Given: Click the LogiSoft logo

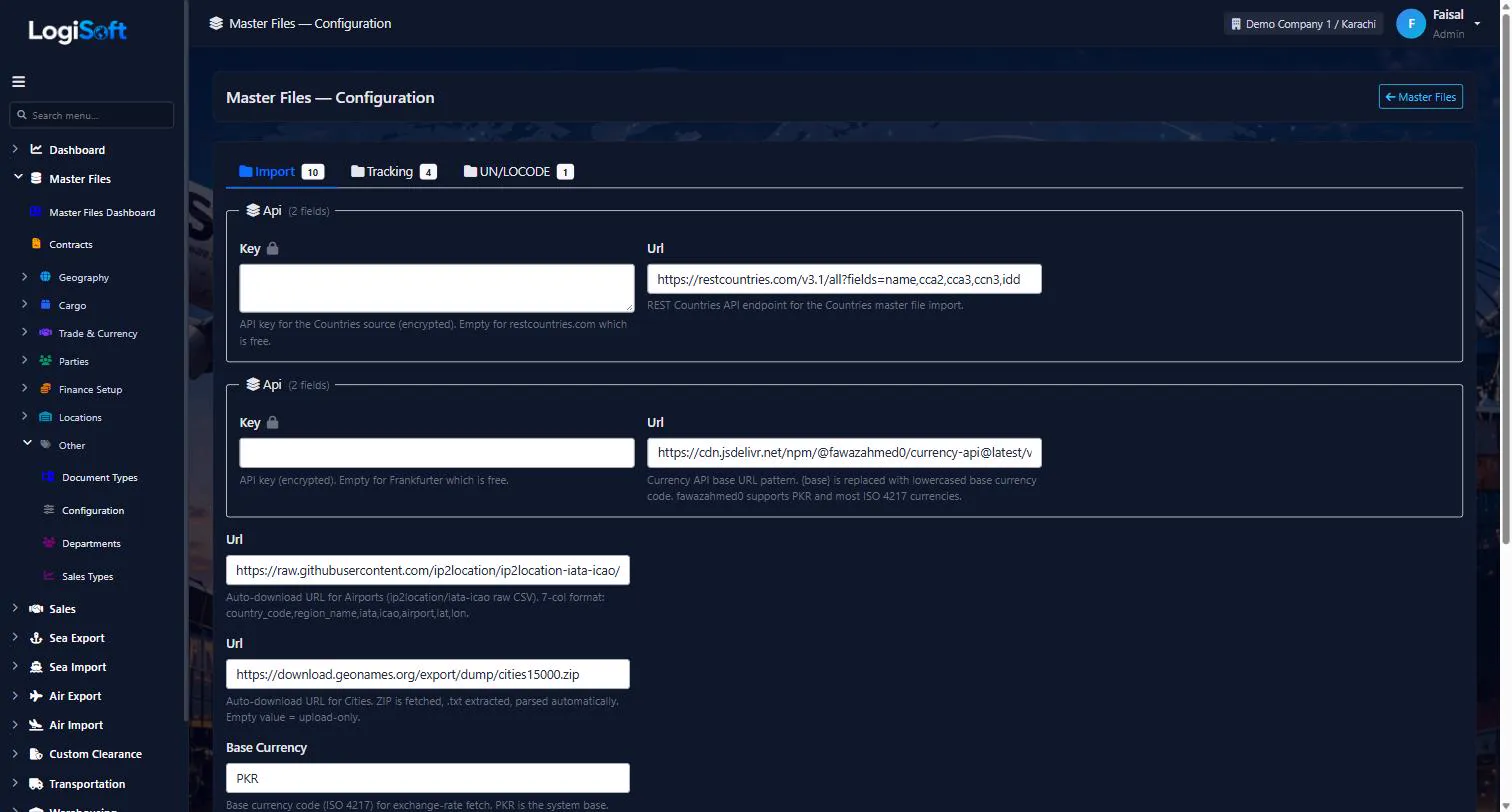Looking at the screenshot, I should [x=78, y=31].
